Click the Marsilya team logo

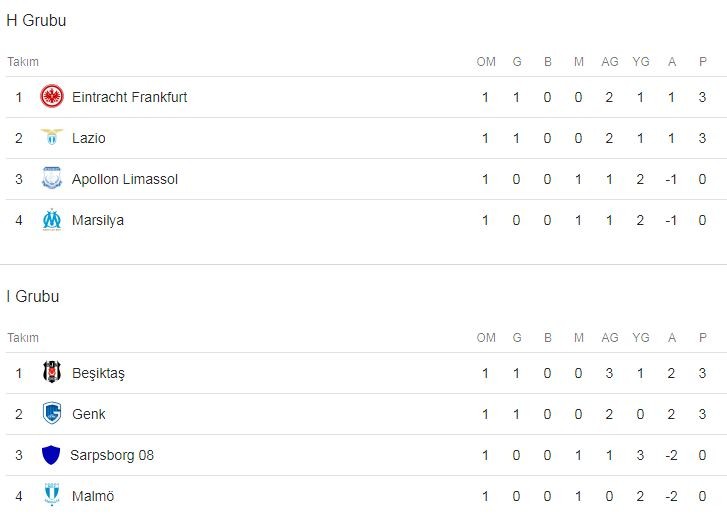[52, 220]
